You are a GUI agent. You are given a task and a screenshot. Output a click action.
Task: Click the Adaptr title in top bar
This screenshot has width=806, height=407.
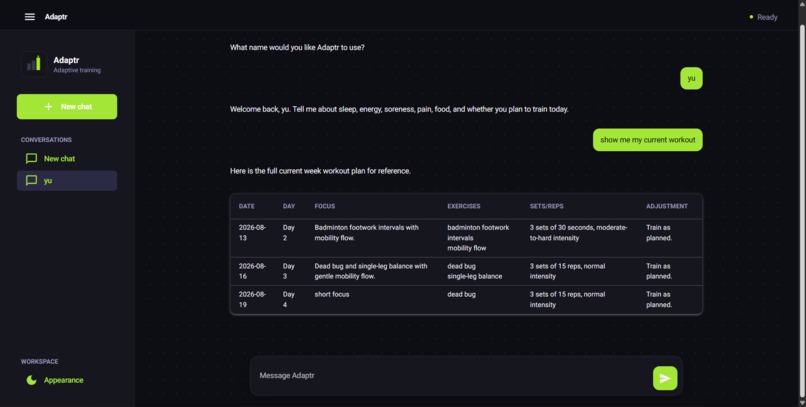[x=56, y=17]
